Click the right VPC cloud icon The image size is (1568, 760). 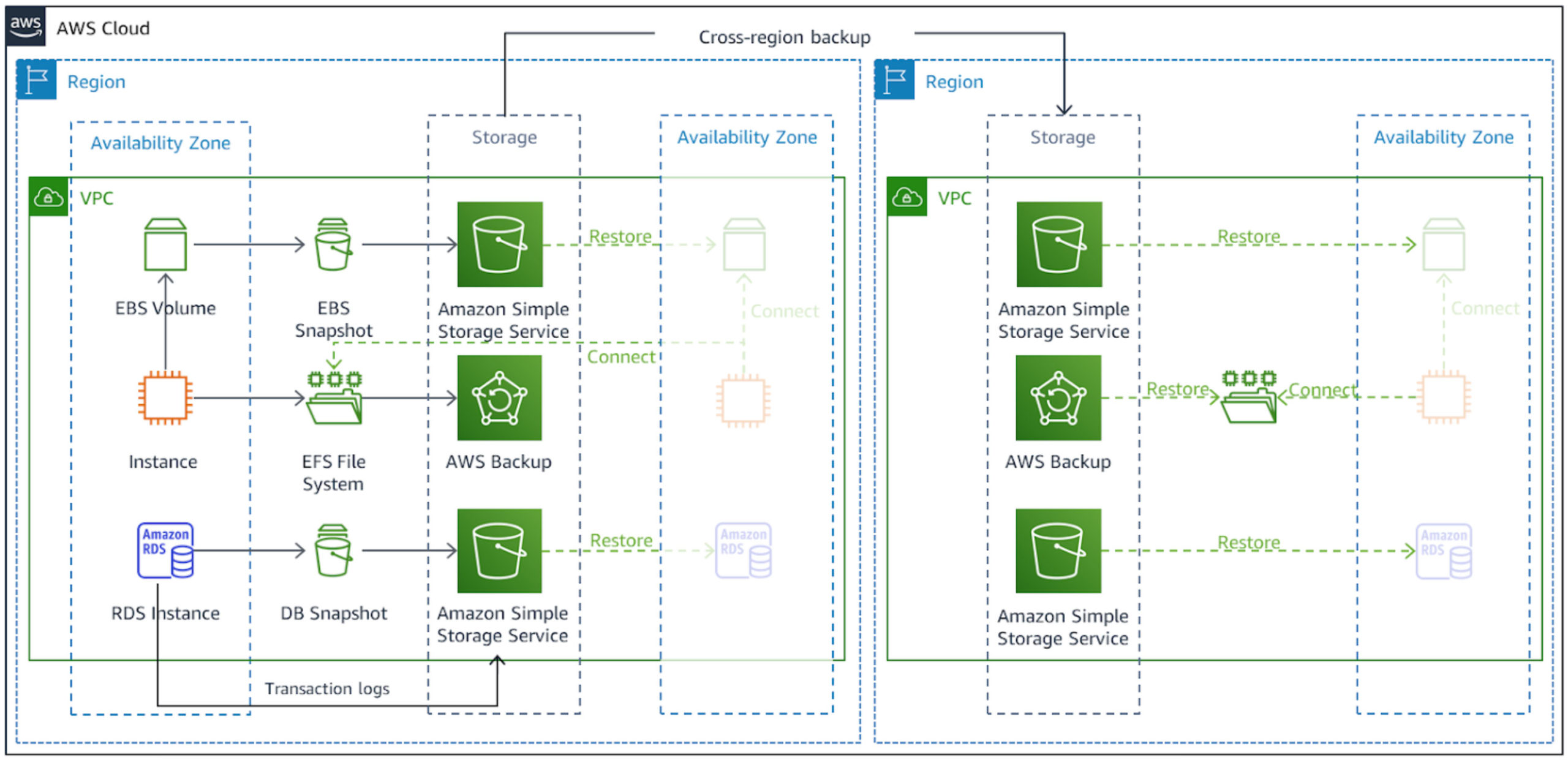[907, 197]
